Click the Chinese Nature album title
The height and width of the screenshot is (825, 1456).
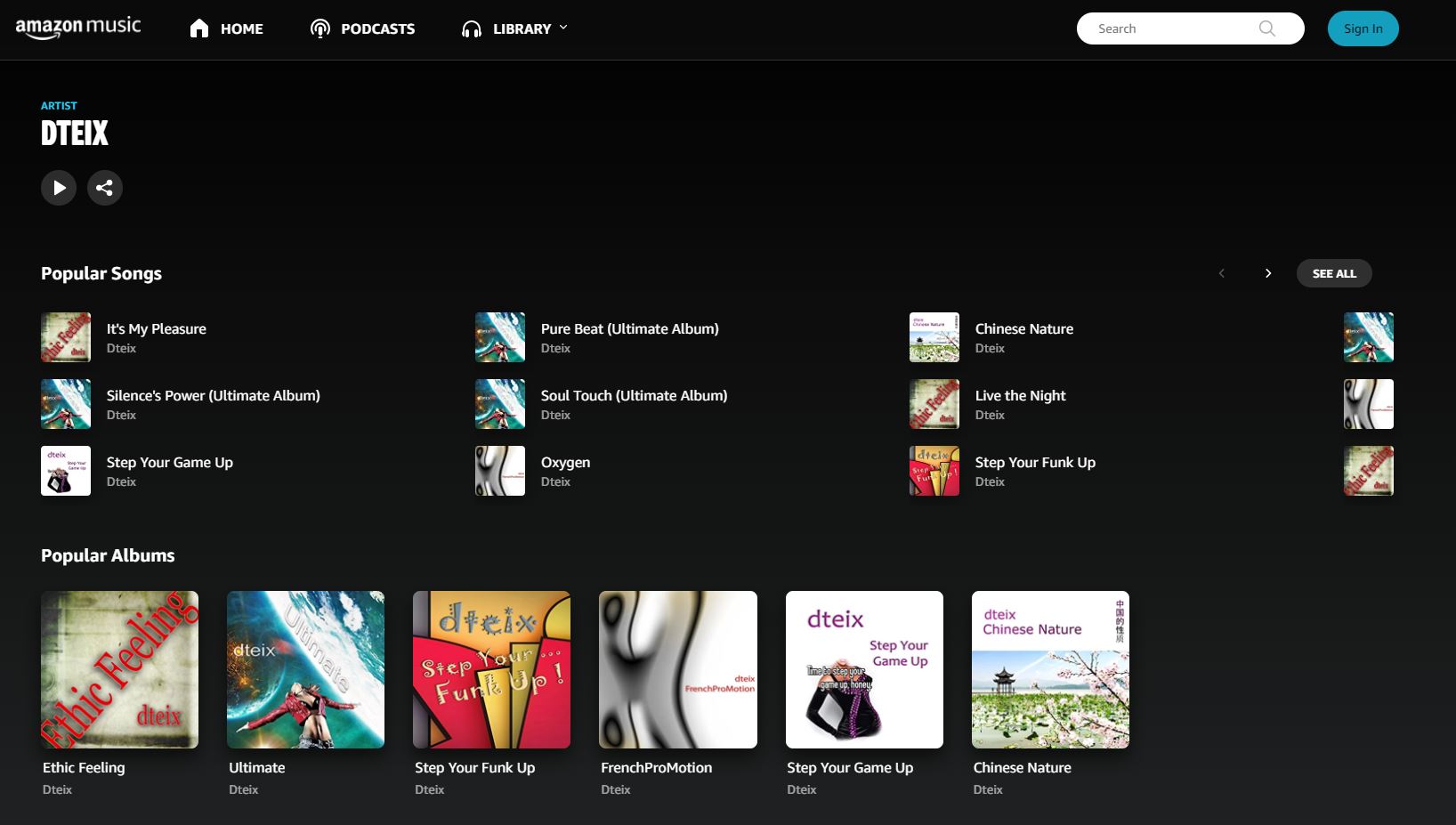(x=1023, y=767)
